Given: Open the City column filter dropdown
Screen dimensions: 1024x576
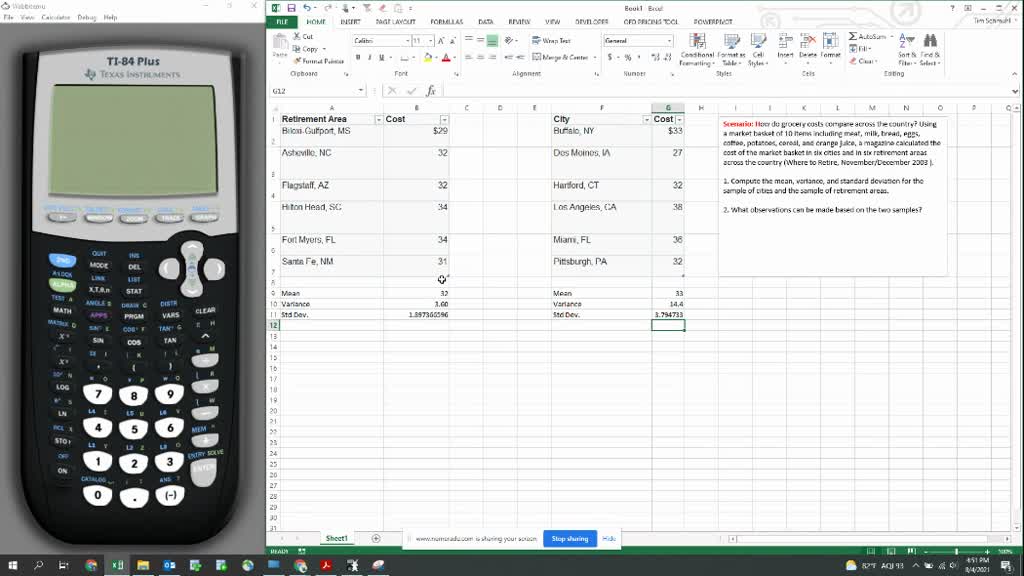Looking at the screenshot, I should click(x=647, y=120).
